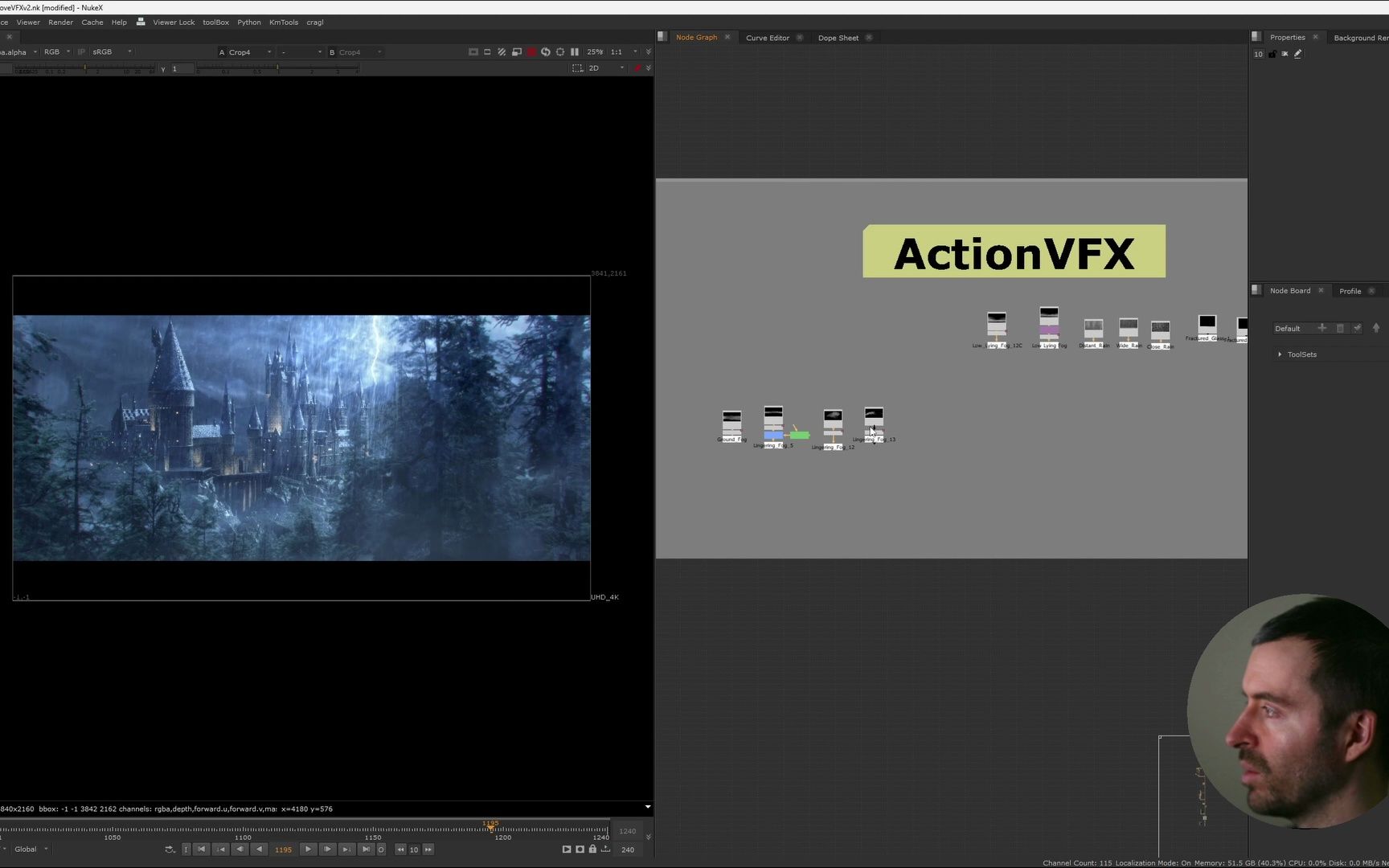Go to next keyframe
This screenshot has height=868, width=1389.
click(346, 850)
